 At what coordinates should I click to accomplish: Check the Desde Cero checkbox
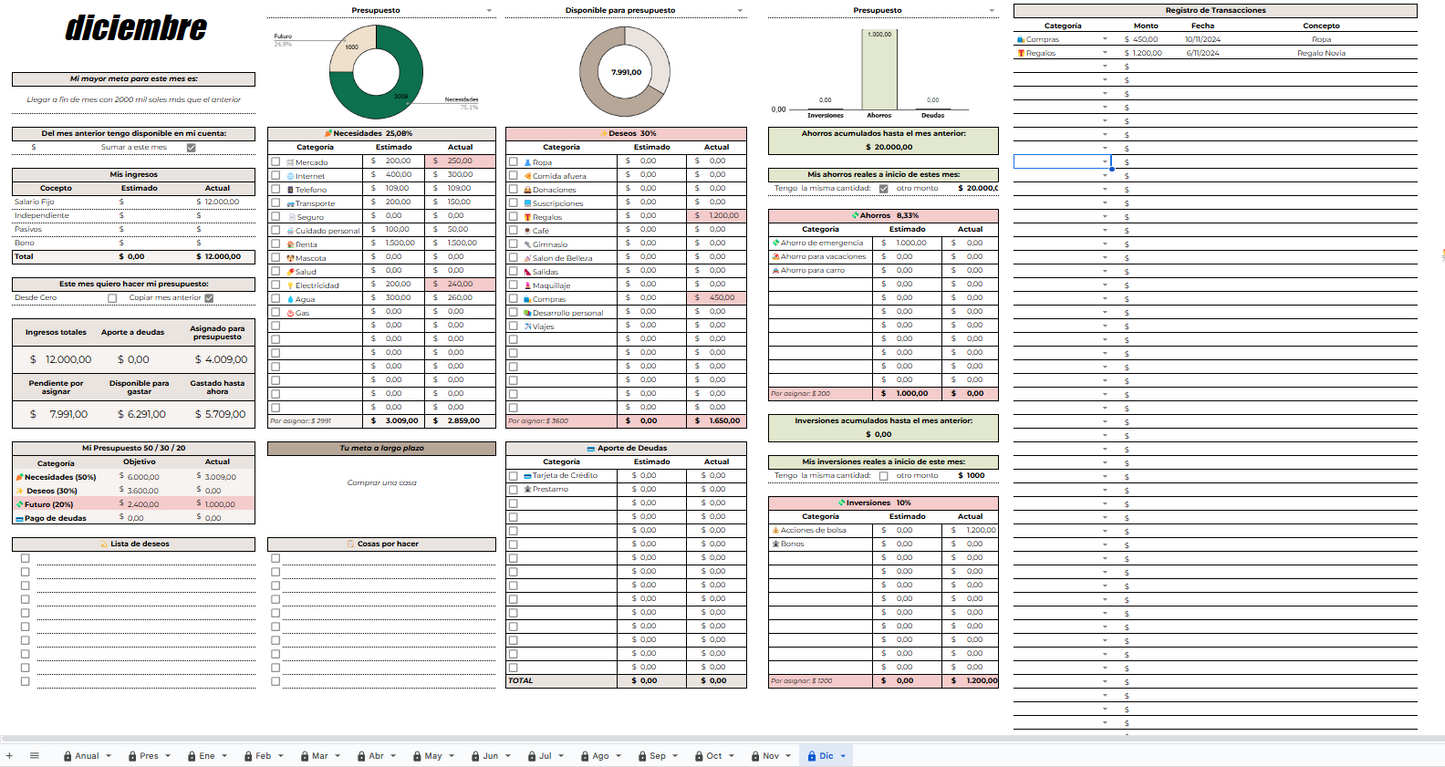[x=112, y=298]
